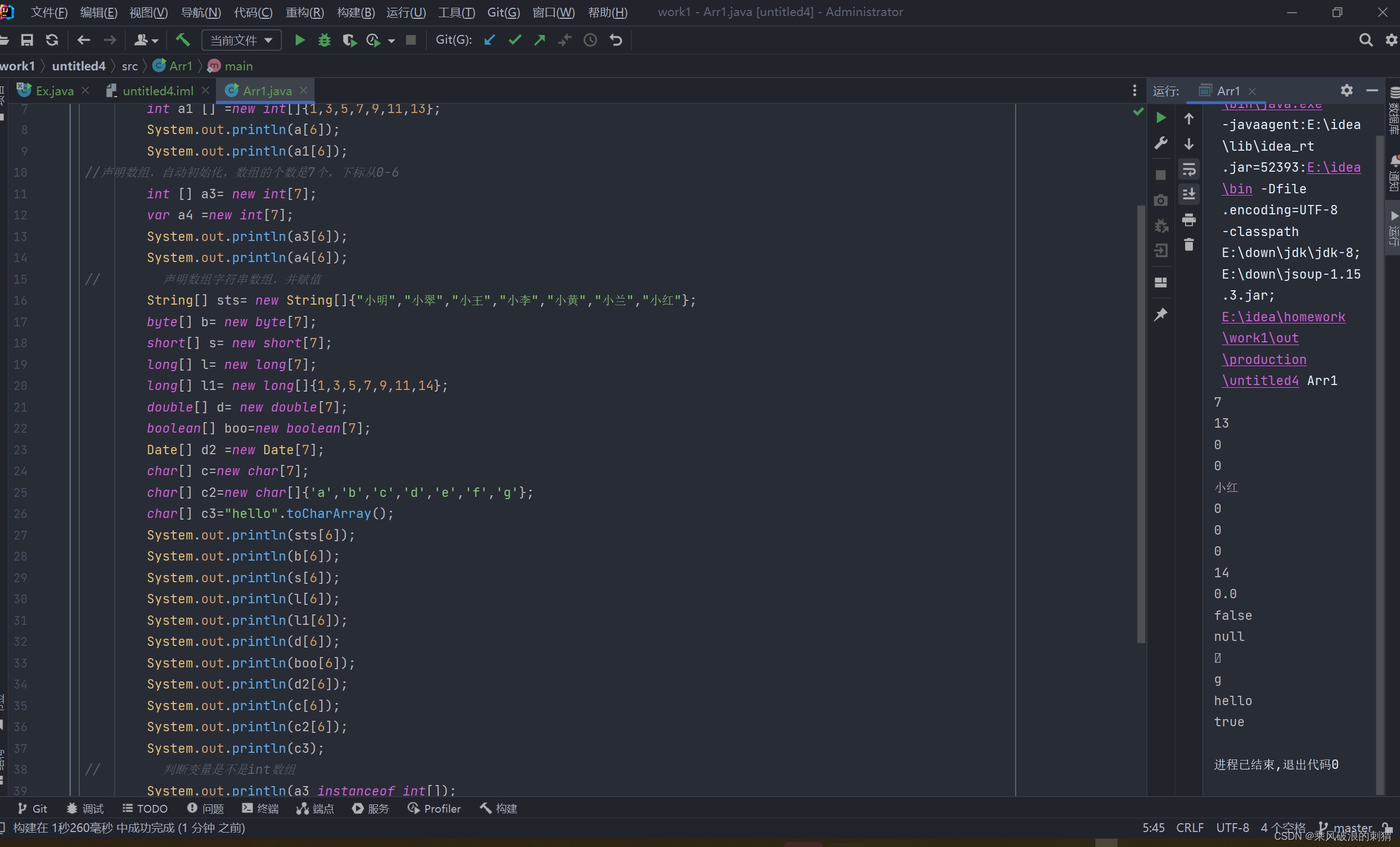This screenshot has height=847, width=1400.
Task: Click the Build project hammer icon
Action: (x=182, y=40)
